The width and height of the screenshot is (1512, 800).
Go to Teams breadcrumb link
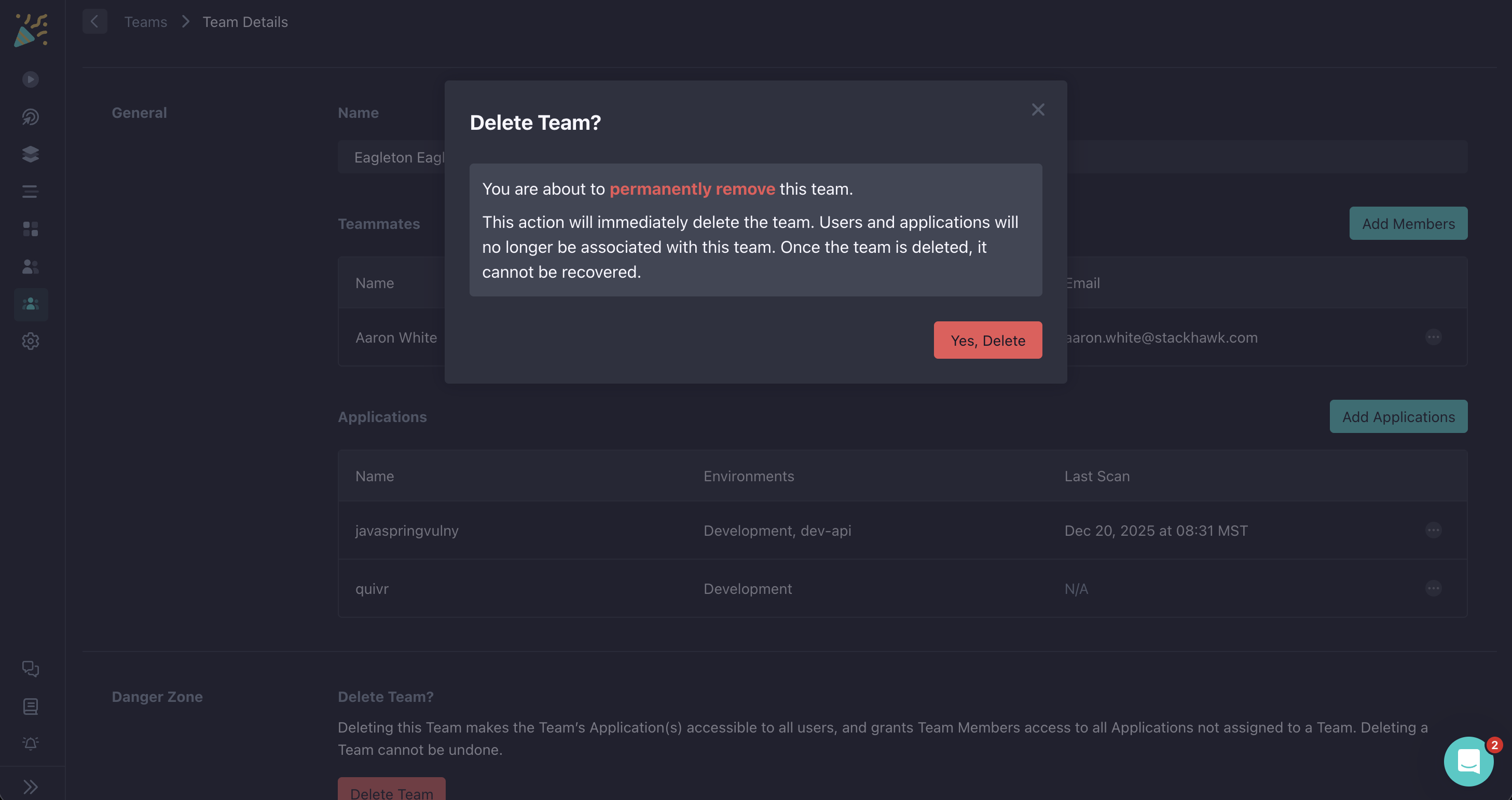point(146,22)
